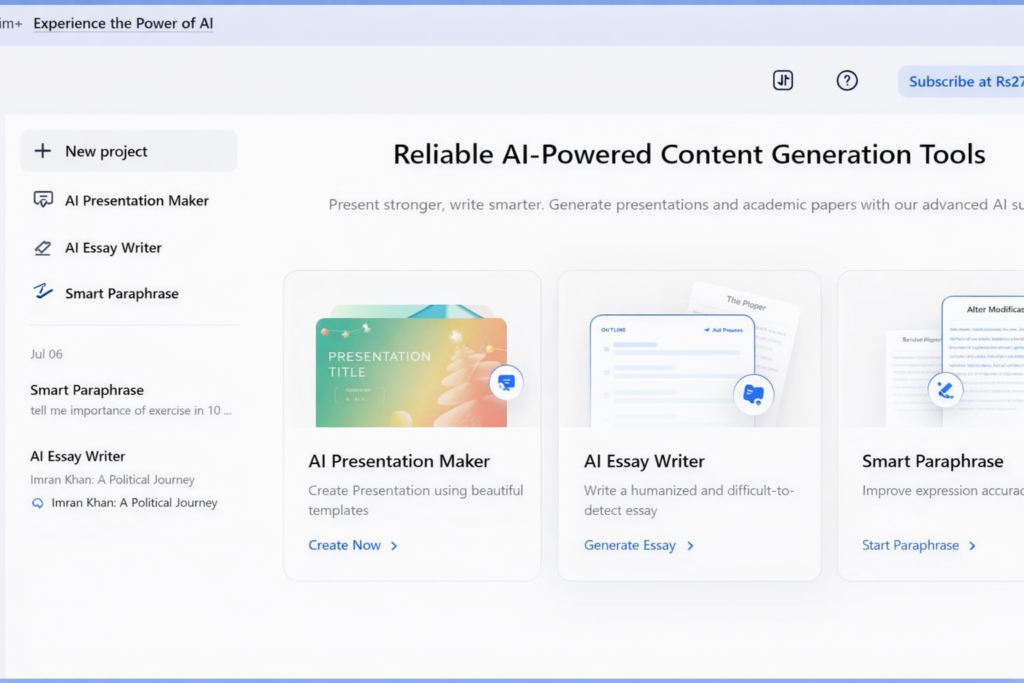The width and height of the screenshot is (1024, 683).
Task: Select Smart Paraphrase in sidebar menu
Action: [x=121, y=293]
